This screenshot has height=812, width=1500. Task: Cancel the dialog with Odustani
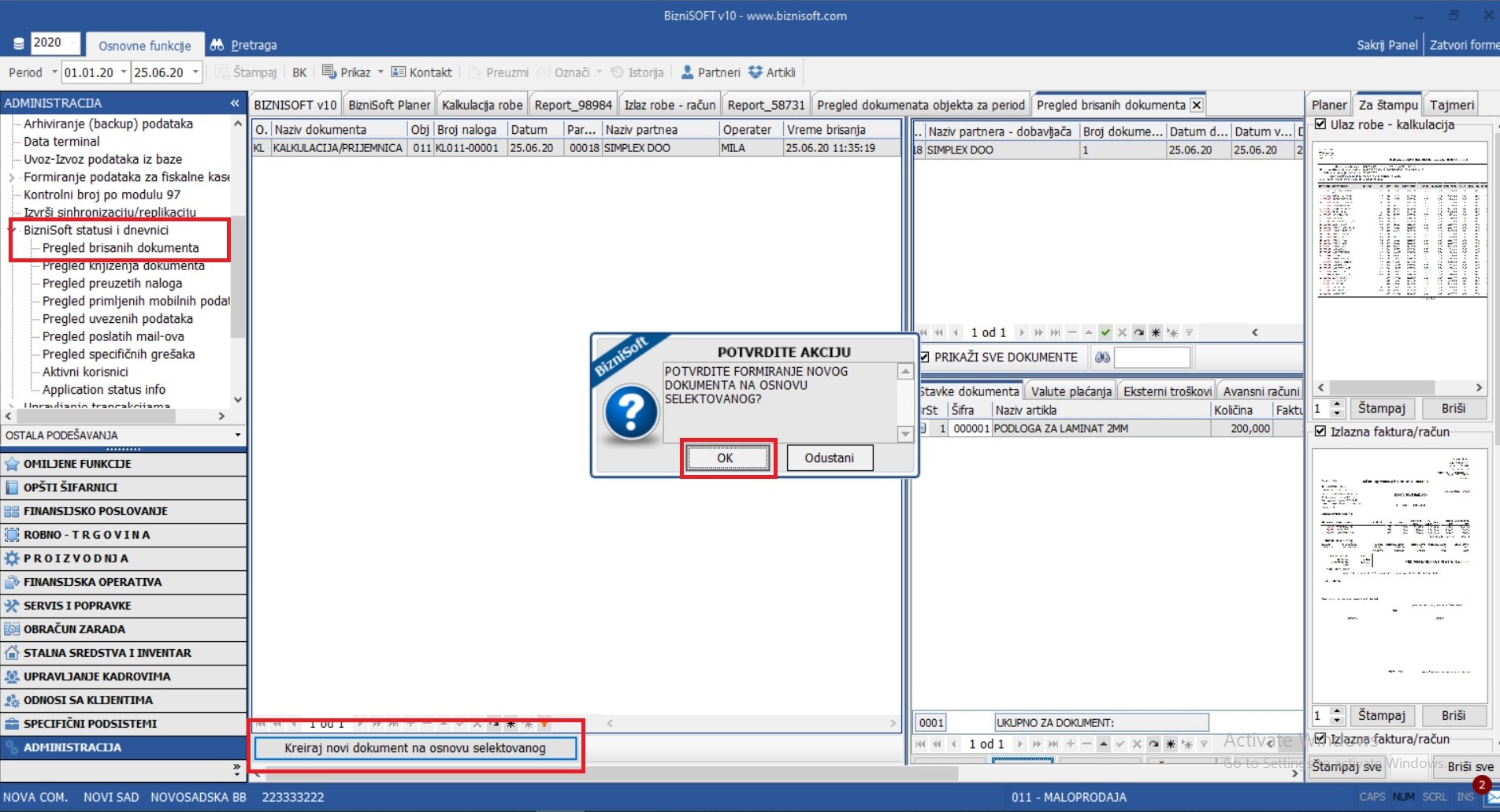coord(829,458)
